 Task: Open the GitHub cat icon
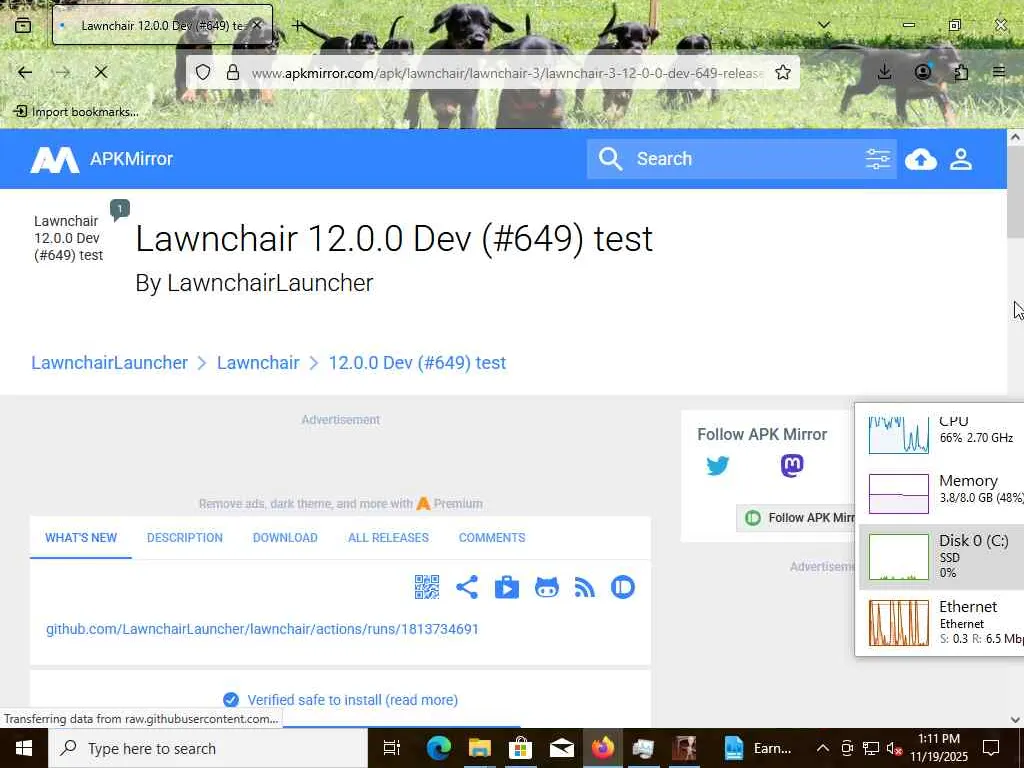[547, 587]
